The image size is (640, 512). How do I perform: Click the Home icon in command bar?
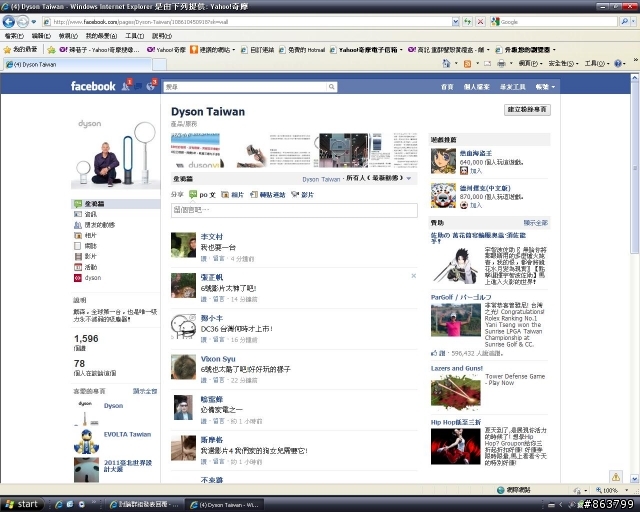(446, 63)
